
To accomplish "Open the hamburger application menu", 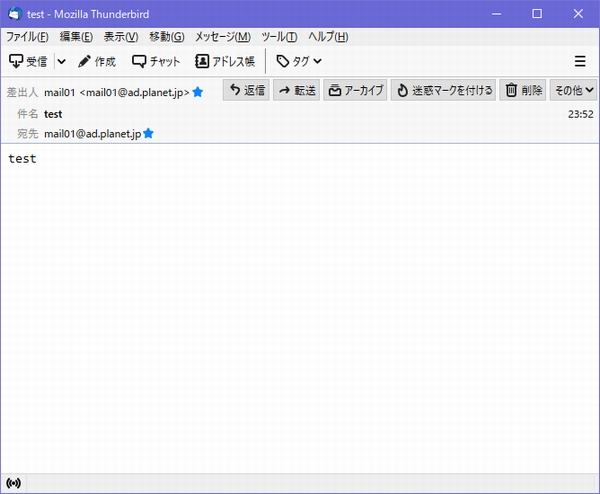I will pos(580,61).
